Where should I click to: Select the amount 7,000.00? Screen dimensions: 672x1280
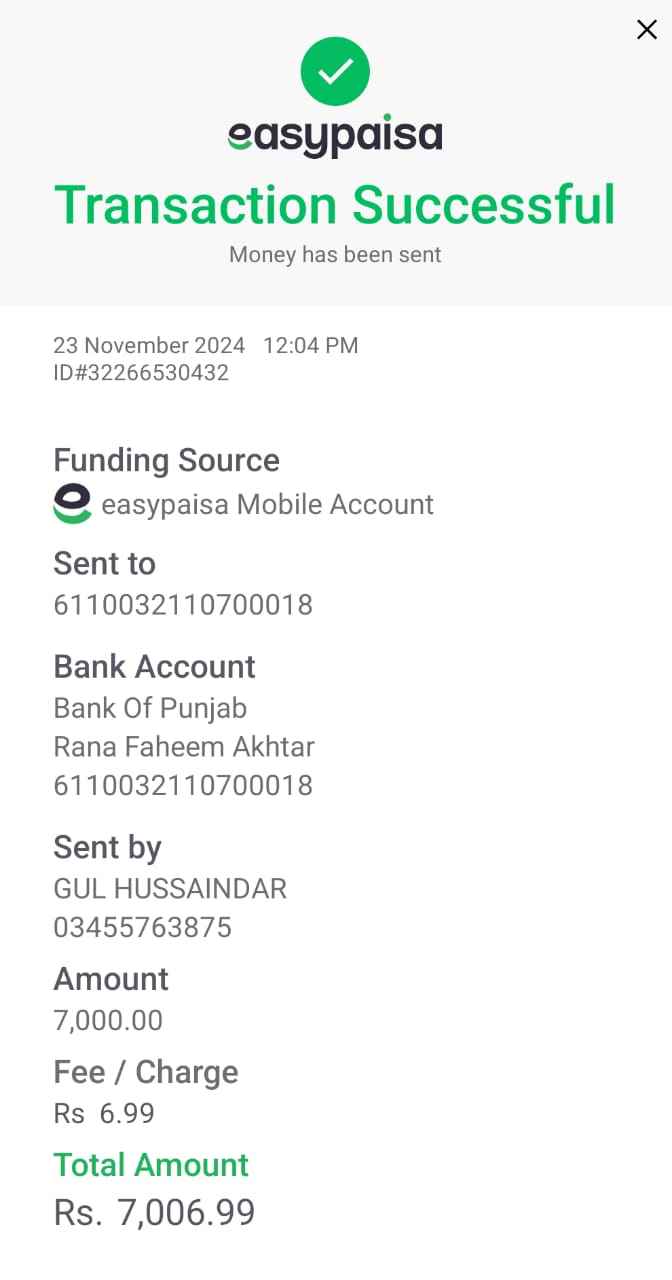tap(108, 1021)
